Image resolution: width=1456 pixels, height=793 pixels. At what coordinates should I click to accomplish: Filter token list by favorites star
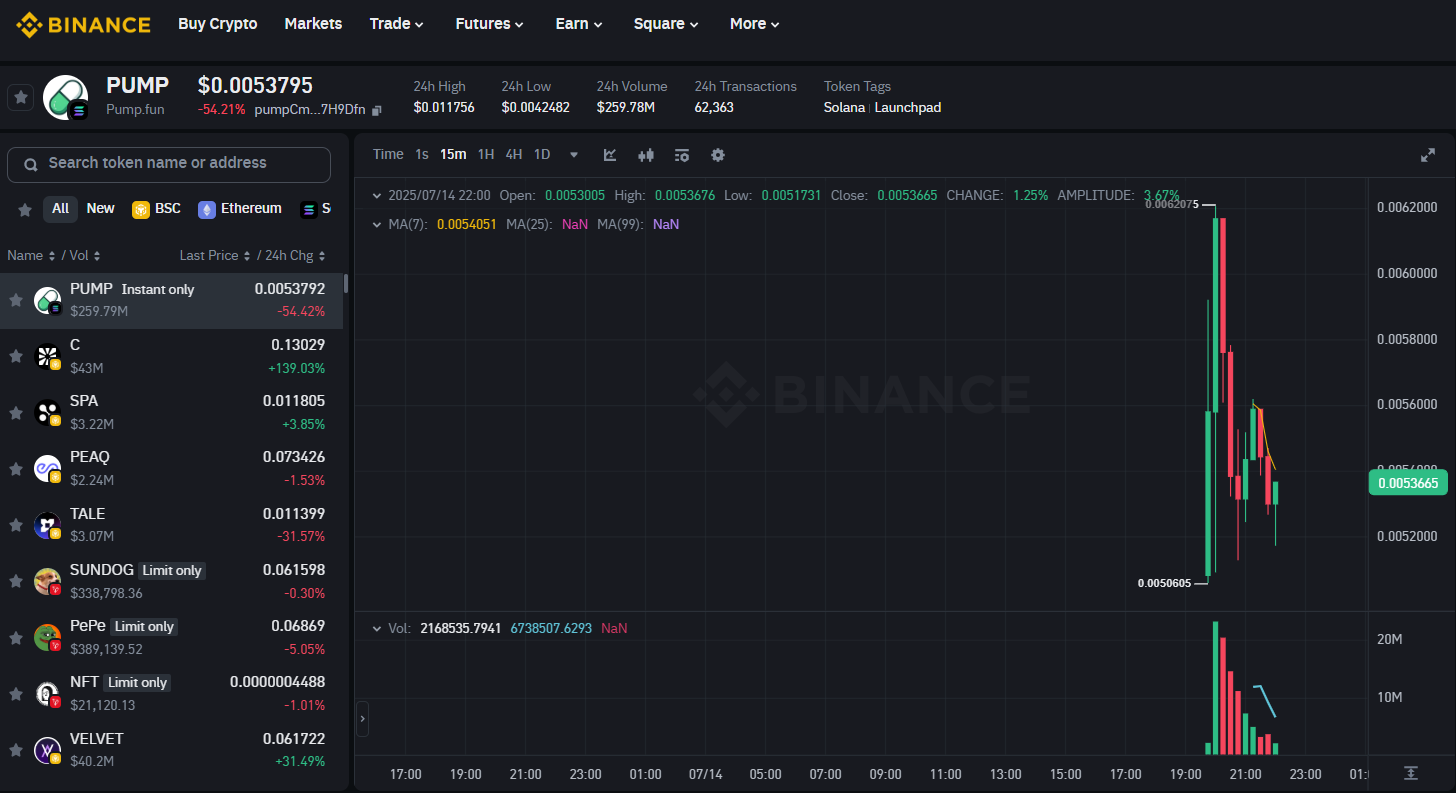pyautogui.click(x=25, y=209)
